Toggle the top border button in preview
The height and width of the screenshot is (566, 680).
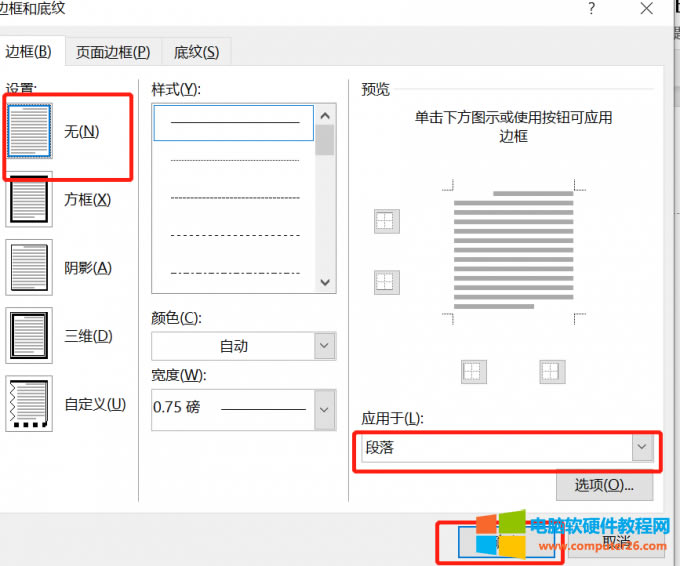[386, 221]
